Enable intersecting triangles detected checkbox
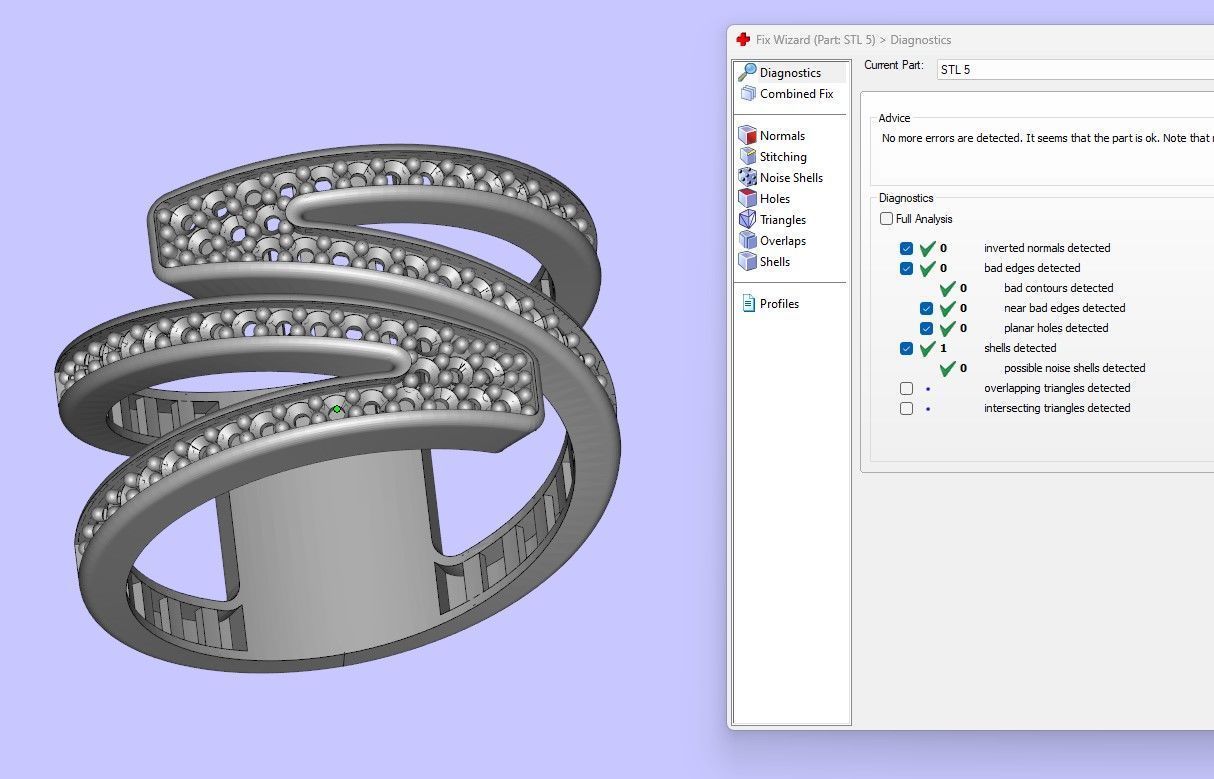Viewport: 1214px width, 779px height. pyautogui.click(x=906, y=408)
